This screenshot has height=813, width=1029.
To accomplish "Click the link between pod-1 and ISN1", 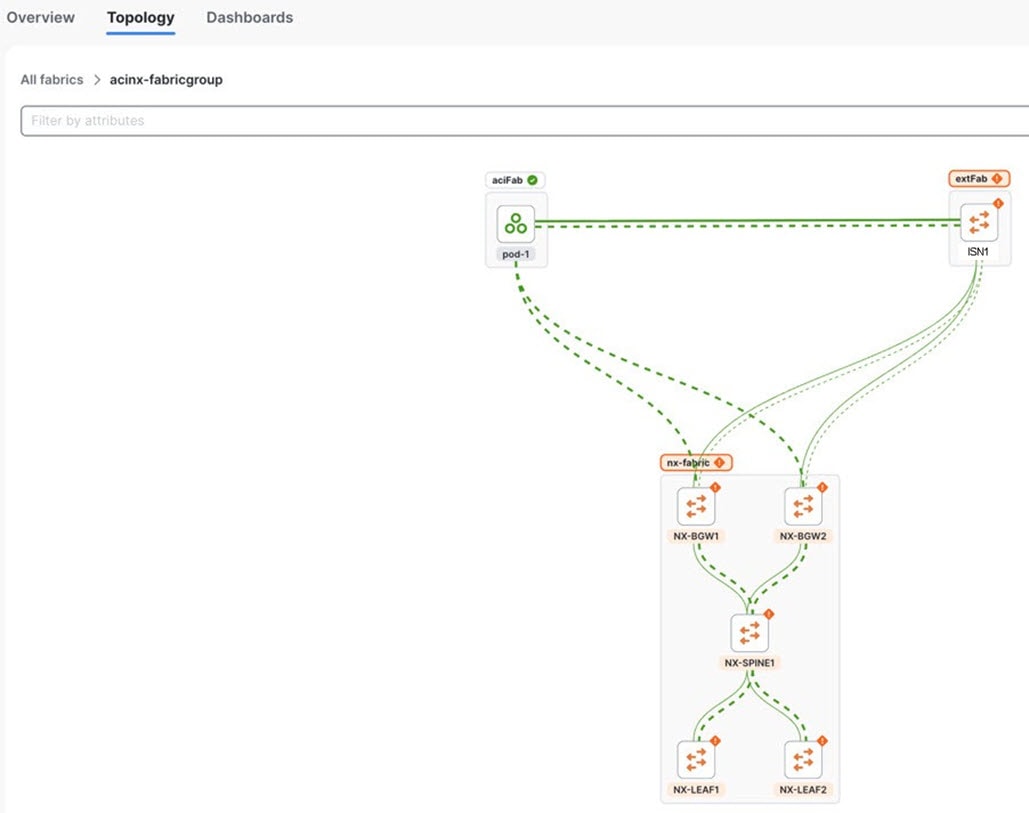I will click(x=750, y=220).
